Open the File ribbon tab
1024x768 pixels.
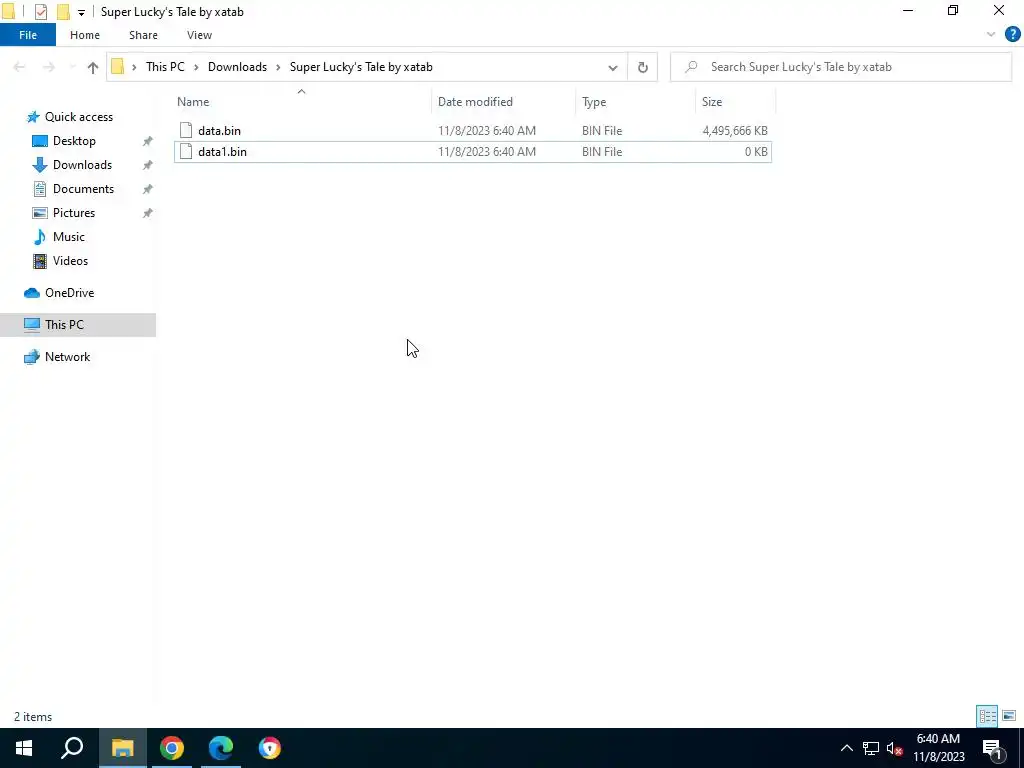28,35
